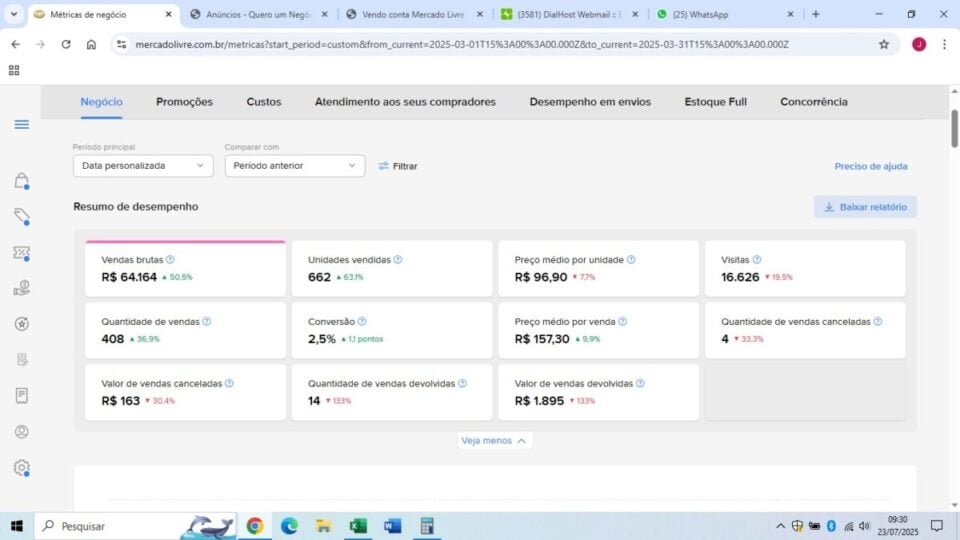Click help icon next to Visitas

pos(757,260)
